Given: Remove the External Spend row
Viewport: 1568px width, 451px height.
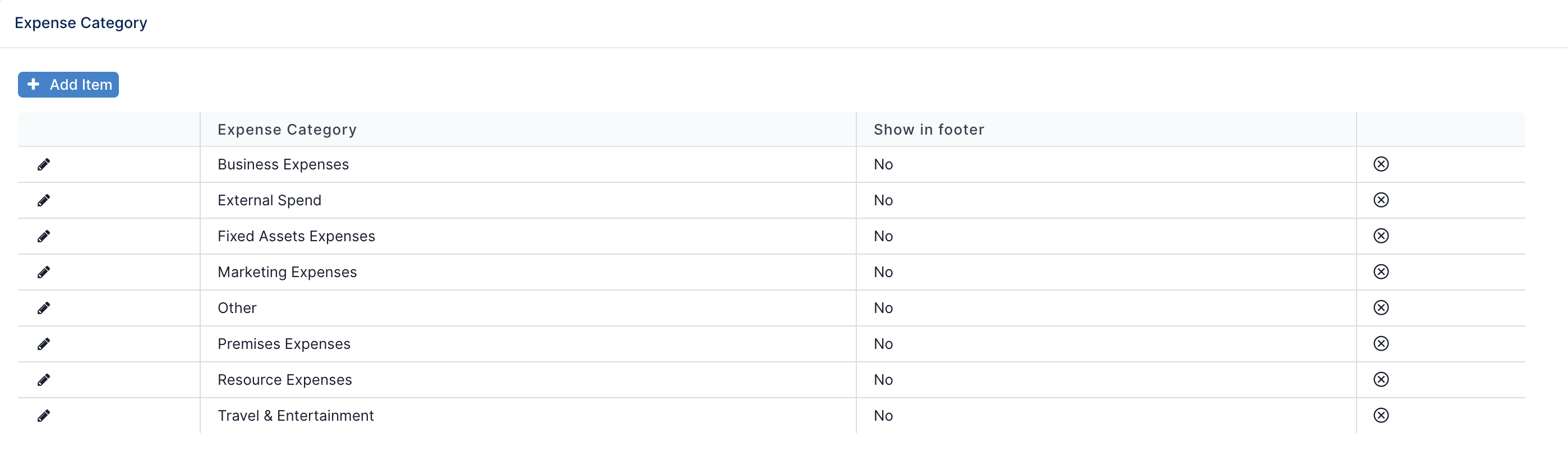Looking at the screenshot, I should coord(1381,200).
